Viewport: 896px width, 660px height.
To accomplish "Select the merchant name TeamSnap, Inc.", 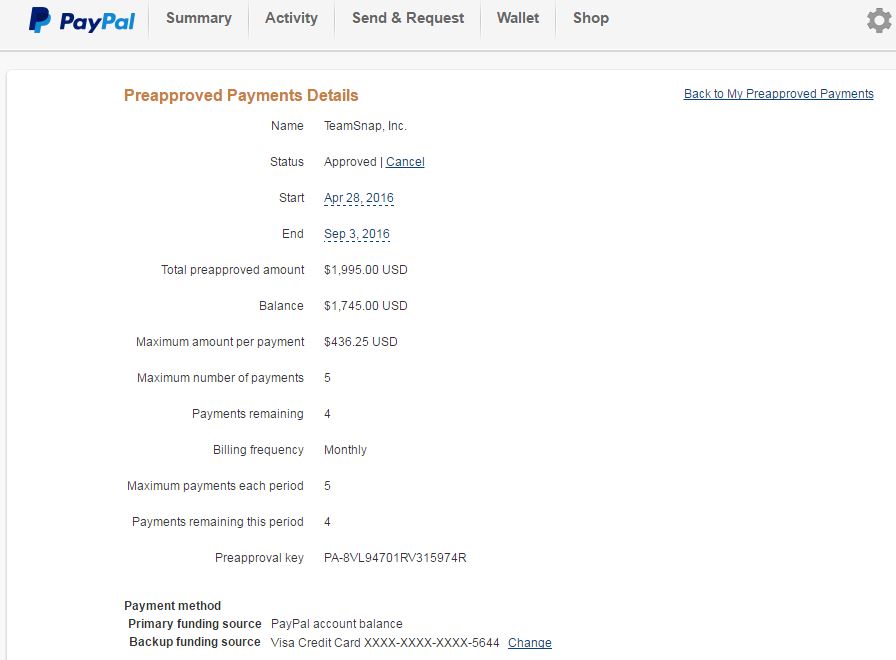I will [366, 126].
